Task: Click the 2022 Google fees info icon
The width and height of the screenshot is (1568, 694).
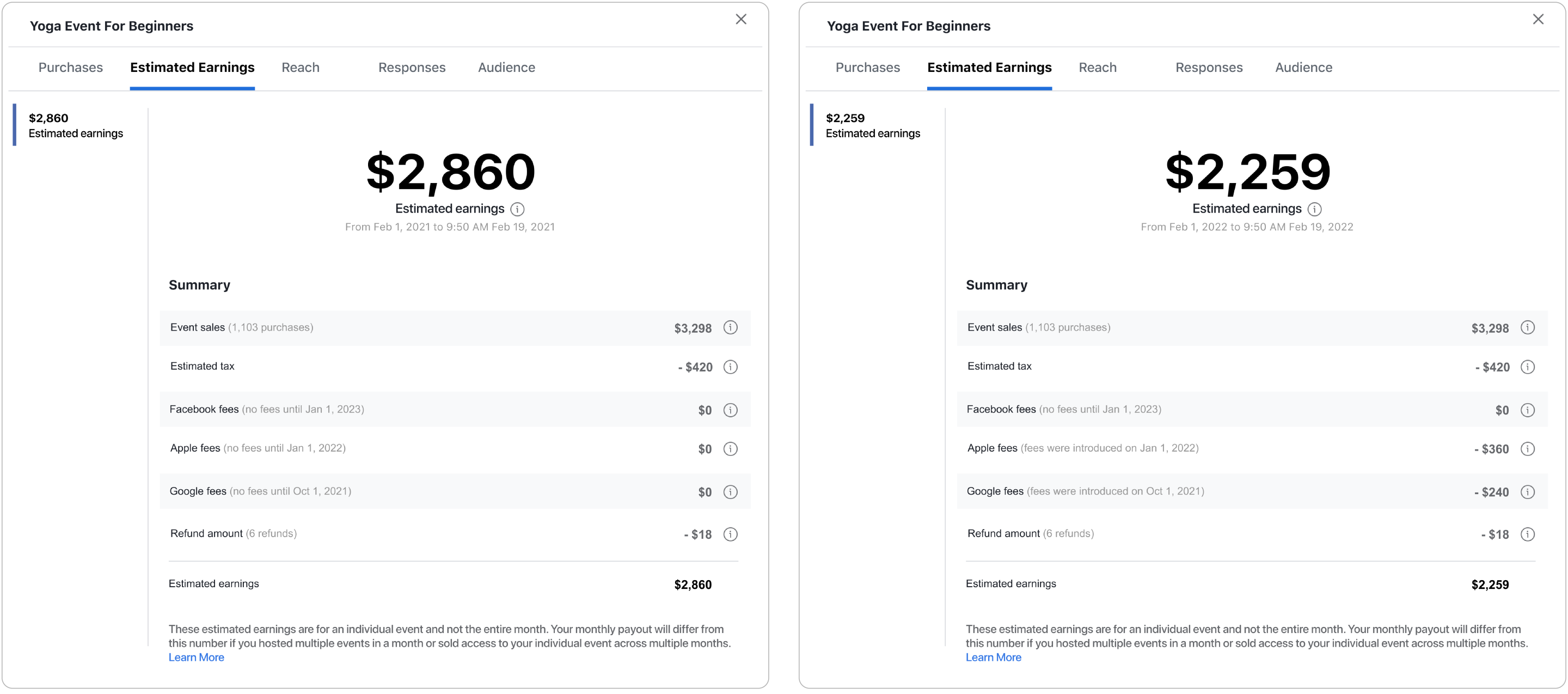Action: click(1528, 491)
